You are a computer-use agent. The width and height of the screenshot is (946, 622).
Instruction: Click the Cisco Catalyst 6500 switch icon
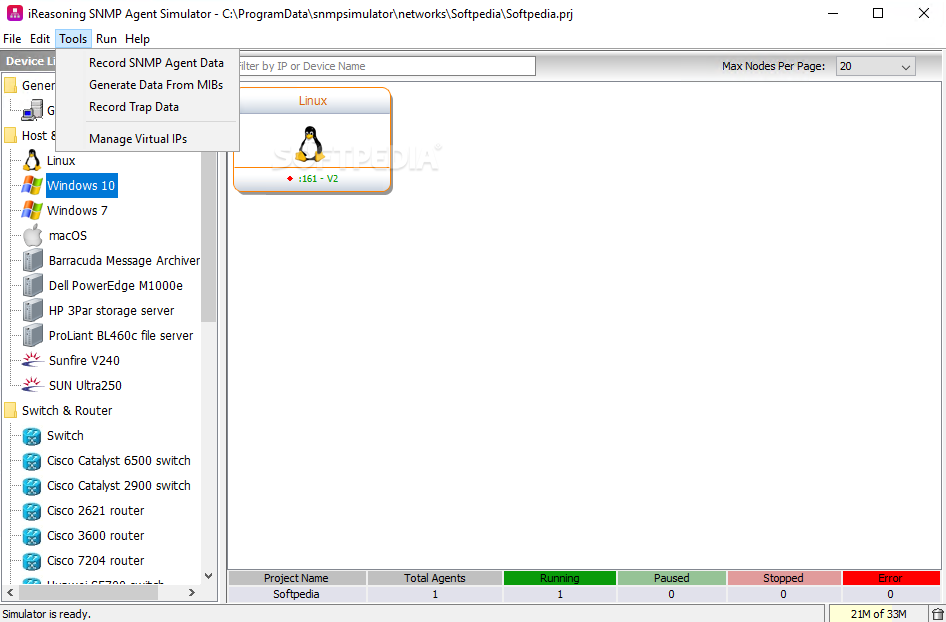click(31, 461)
